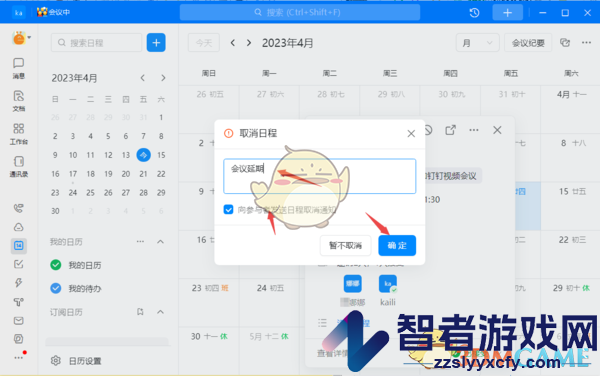The width and height of the screenshot is (600, 376).
Task: Click participant kaili avatar
Action: tap(388, 284)
